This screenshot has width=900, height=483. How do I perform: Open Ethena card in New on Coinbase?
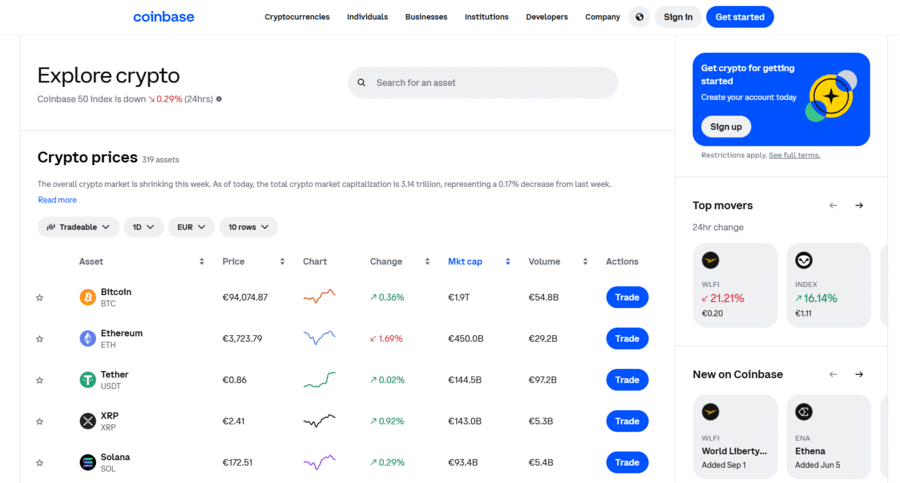[829, 436]
